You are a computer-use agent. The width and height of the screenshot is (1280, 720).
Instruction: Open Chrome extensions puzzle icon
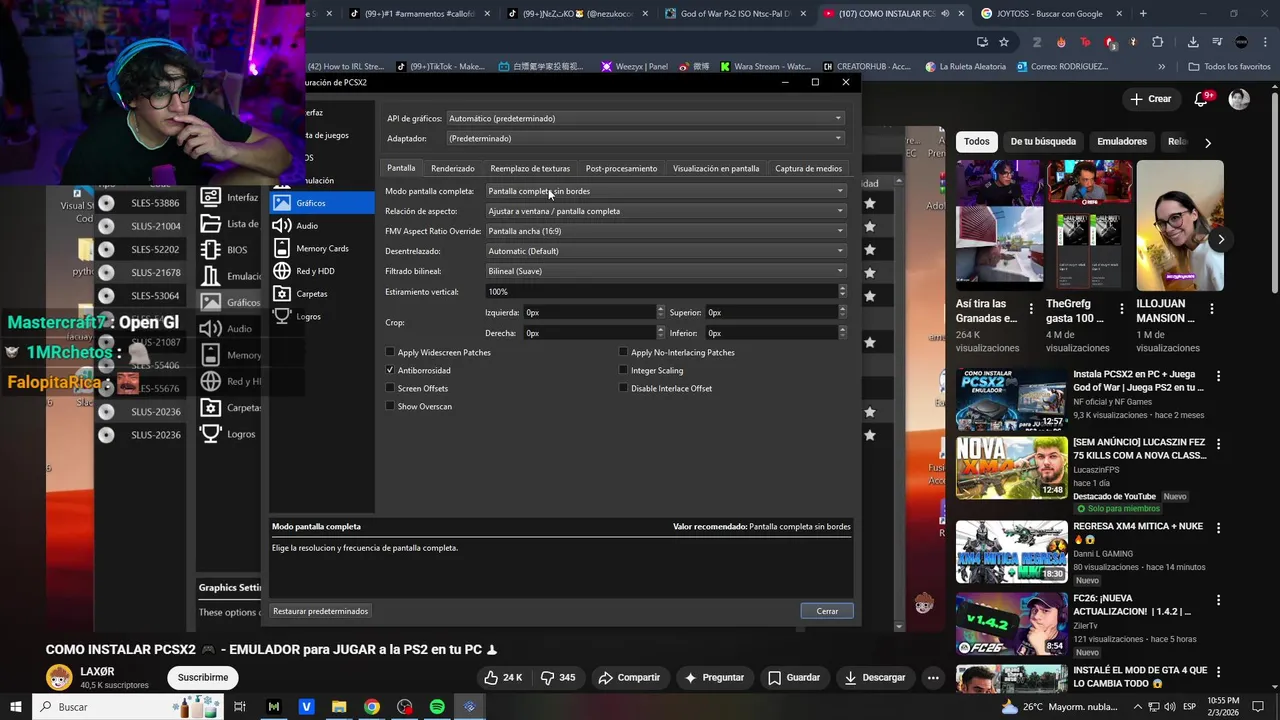point(1158,42)
